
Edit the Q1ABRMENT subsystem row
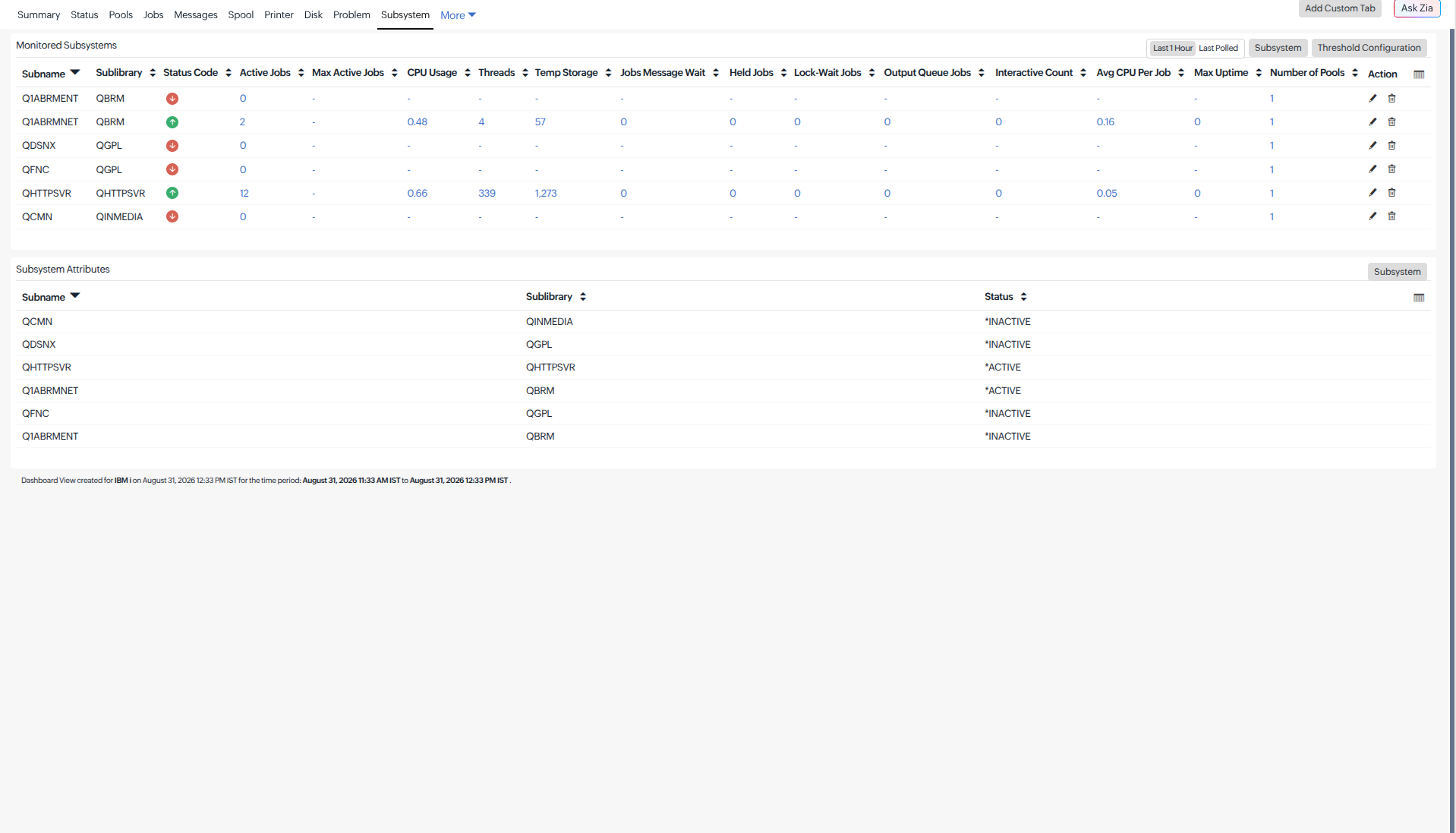pos(1372,98)
